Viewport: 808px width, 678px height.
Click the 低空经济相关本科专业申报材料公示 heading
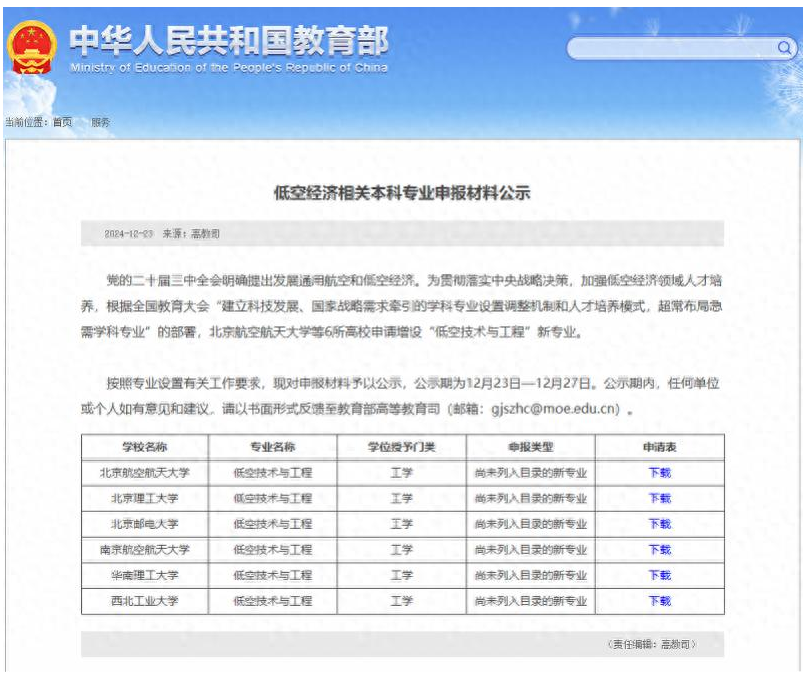point(402,193)
